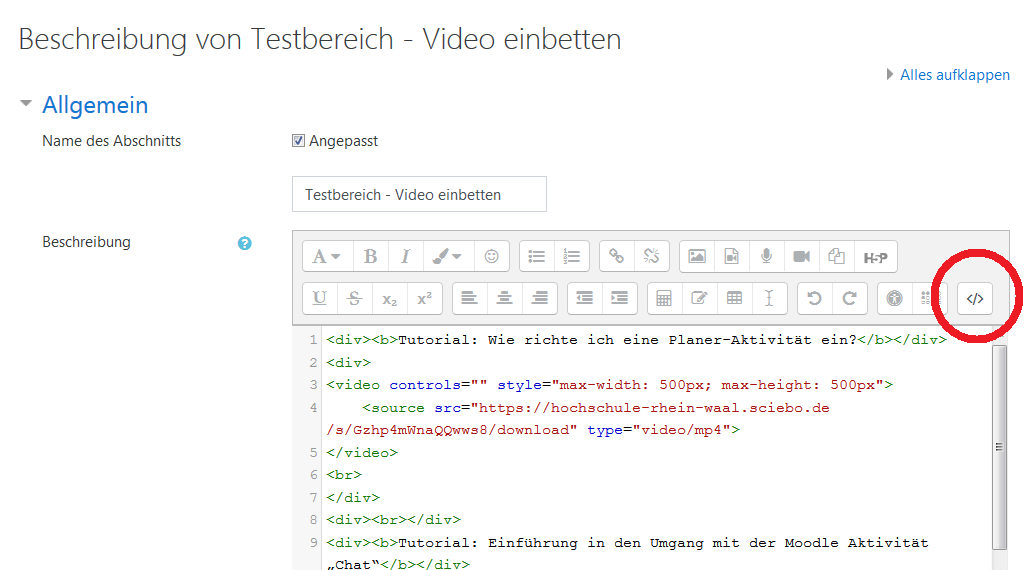1026x570 pixels.
Task: Open the paragraph styles dropdown
Action: 326,257
